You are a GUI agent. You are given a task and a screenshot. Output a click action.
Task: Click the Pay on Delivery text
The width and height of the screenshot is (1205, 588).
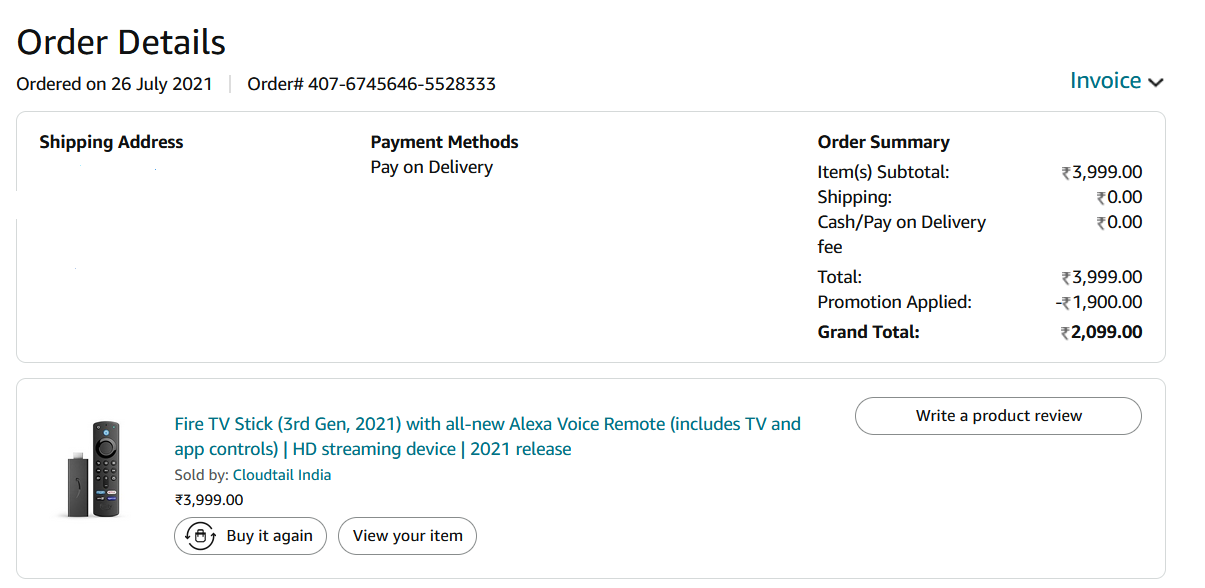click(x=431, y=167)
